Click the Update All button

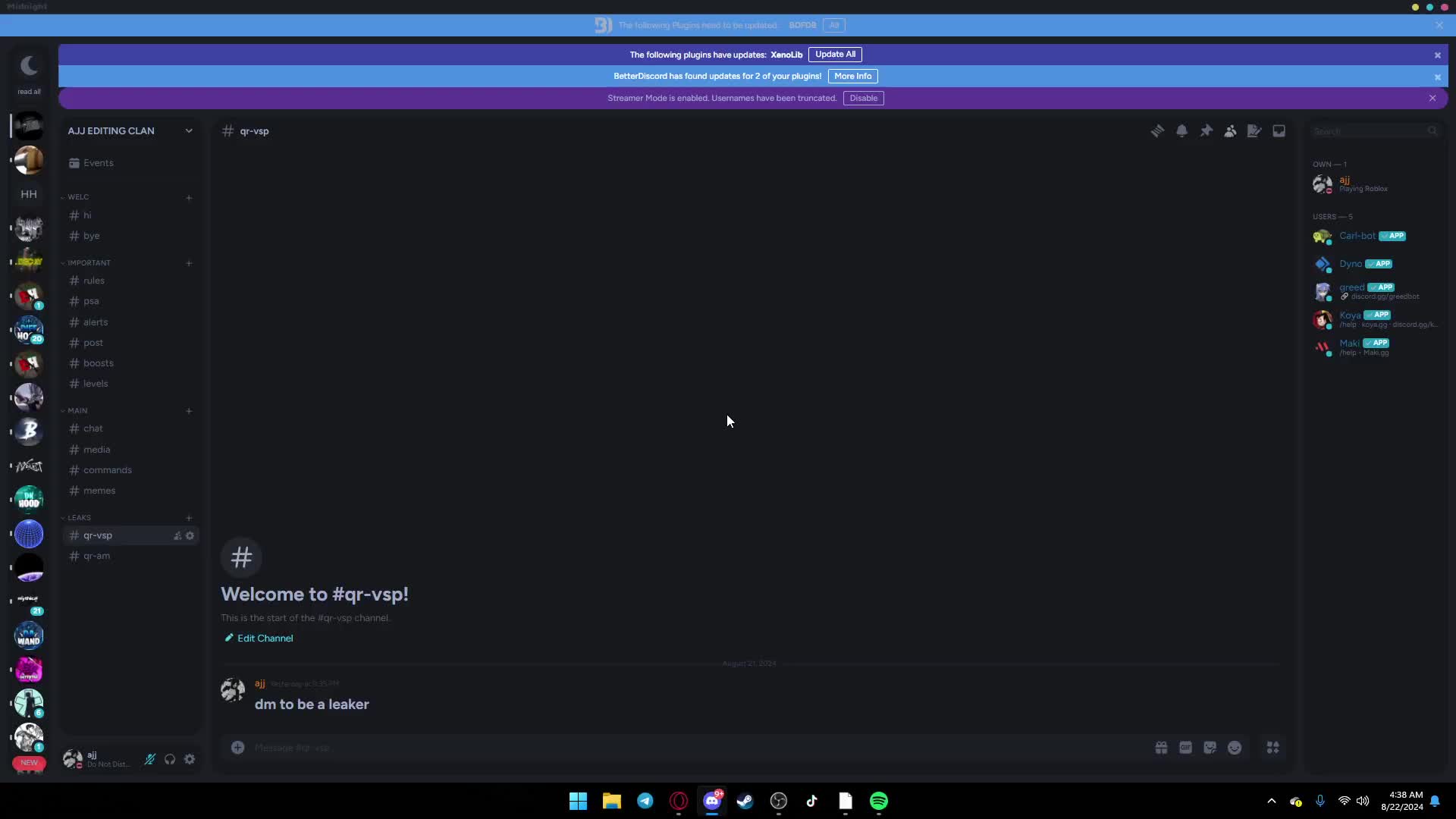(x=835, y=55)
